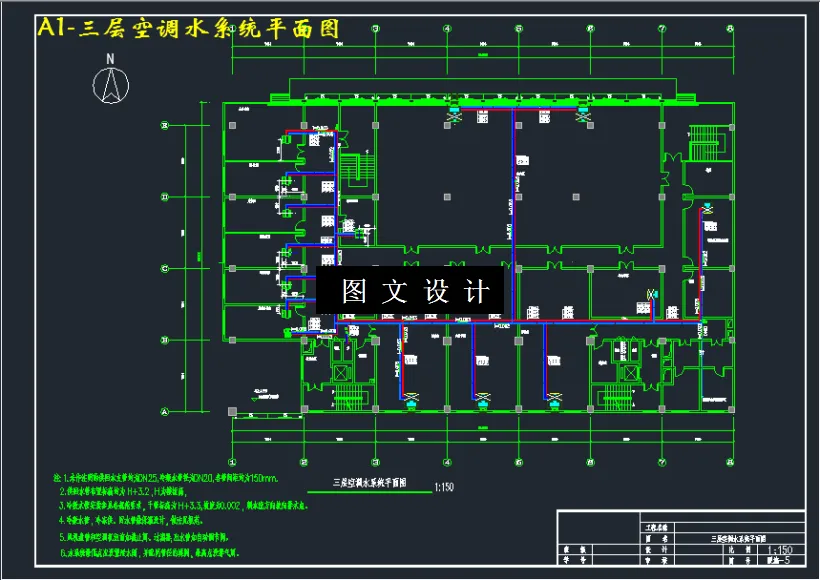Pick column axis bubble ④ below the plan
820x580 pixels.
(447, 462)
